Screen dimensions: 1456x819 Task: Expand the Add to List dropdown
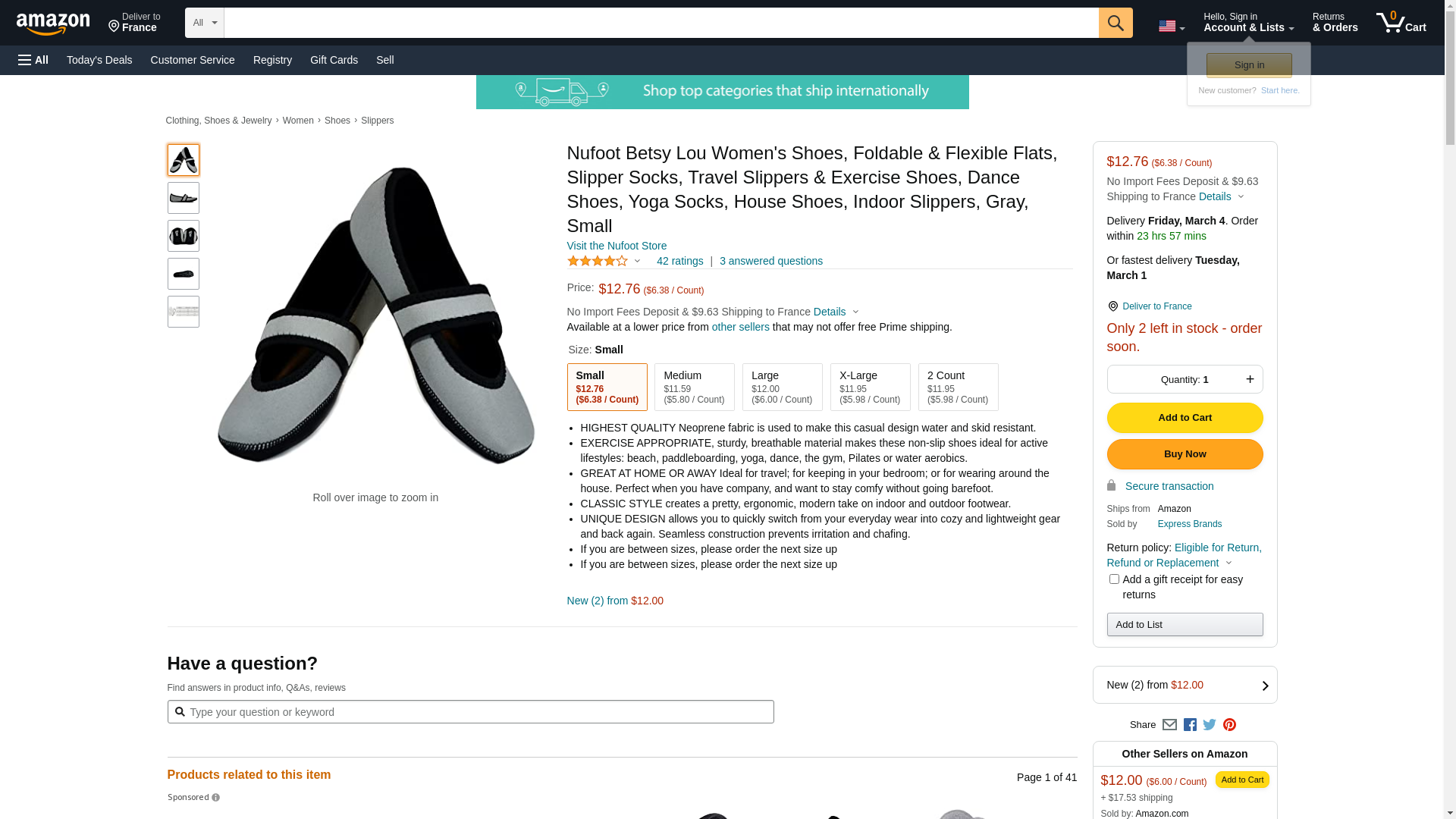(1185, 625)
